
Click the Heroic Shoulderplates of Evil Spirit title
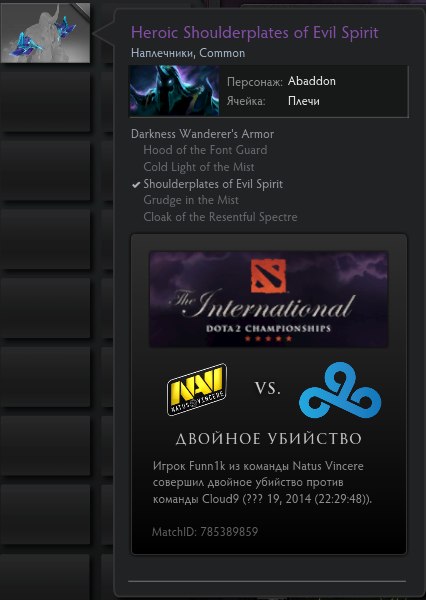click(x=255, y=33)
